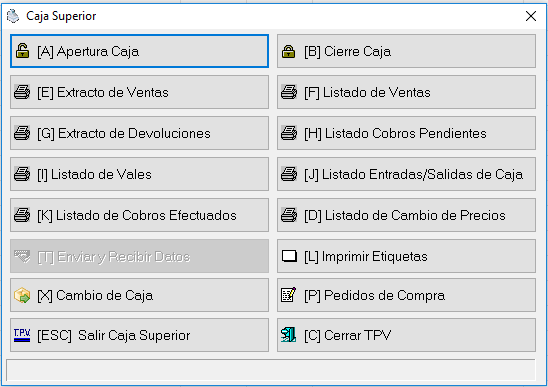This screenshot has width=548, height=387.
Task: Click printer icon beside Listado de Ventas
Action: click(x=289, y=92)
